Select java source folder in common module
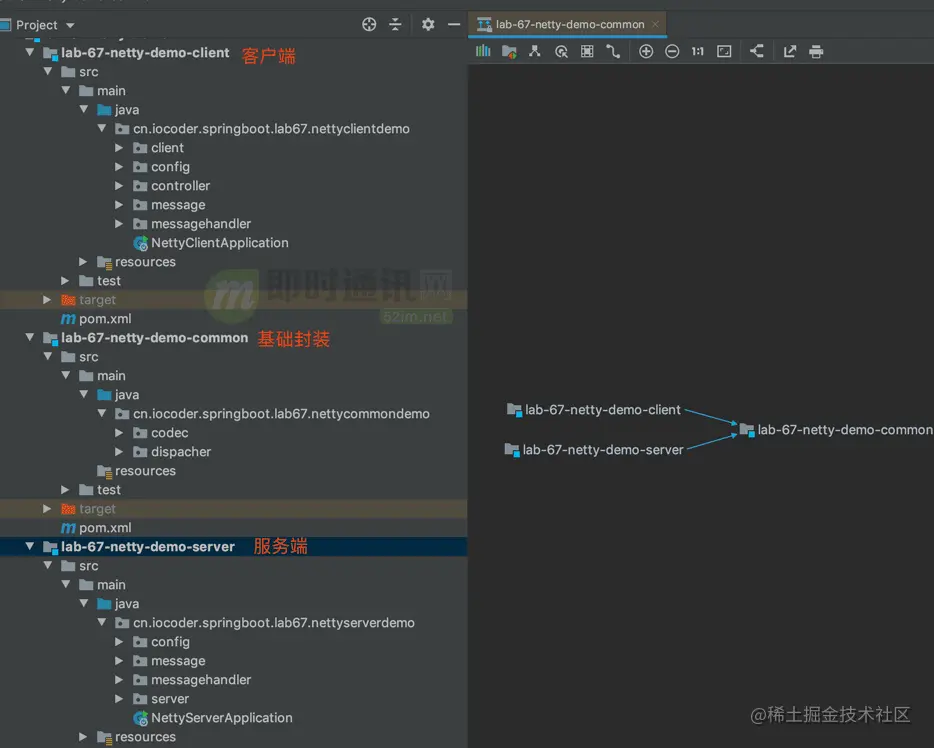The image size is (934, 748). [x=126, y=395]
